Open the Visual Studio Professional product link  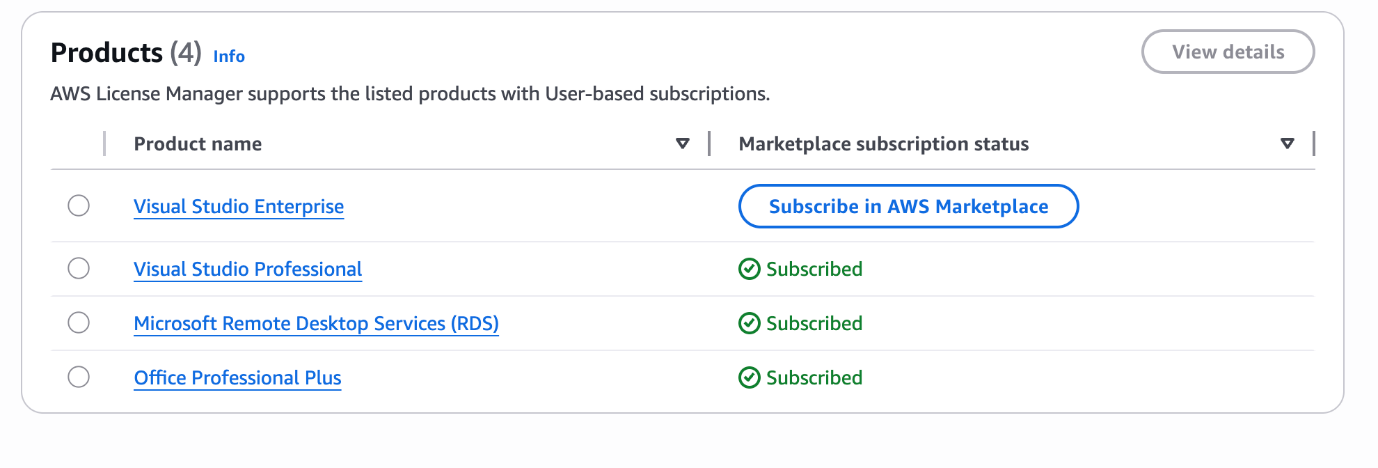point(248,269)
